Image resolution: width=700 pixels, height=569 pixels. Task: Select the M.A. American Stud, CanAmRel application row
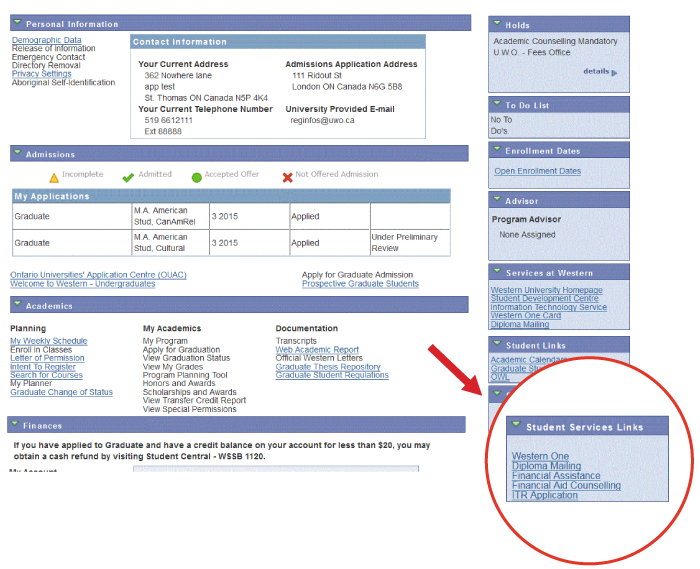231,216
